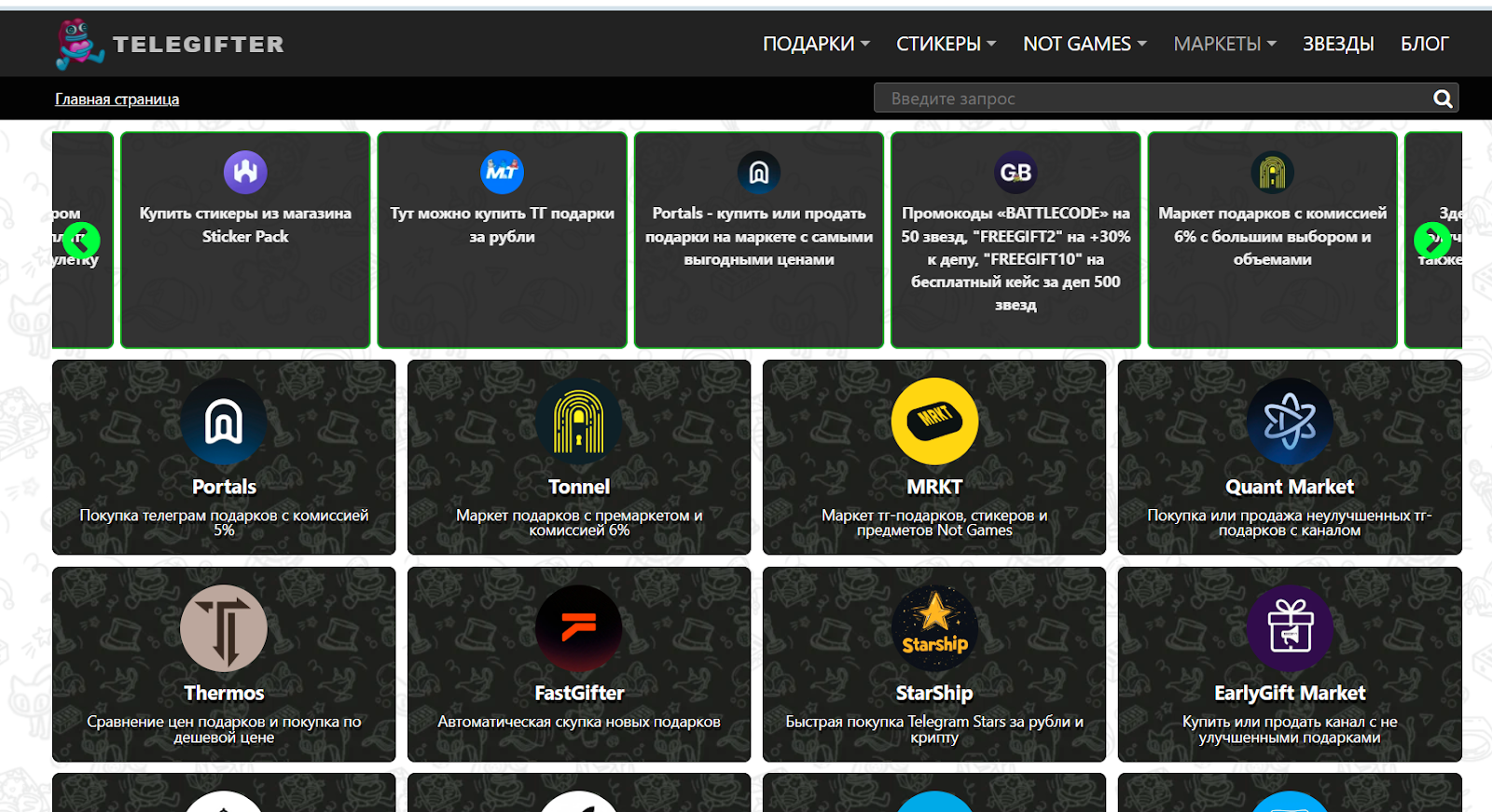Click MRKT description mentioning Not Games
Image resolution: width=1492 pixels, height=812 pixels.
(934, 522)
